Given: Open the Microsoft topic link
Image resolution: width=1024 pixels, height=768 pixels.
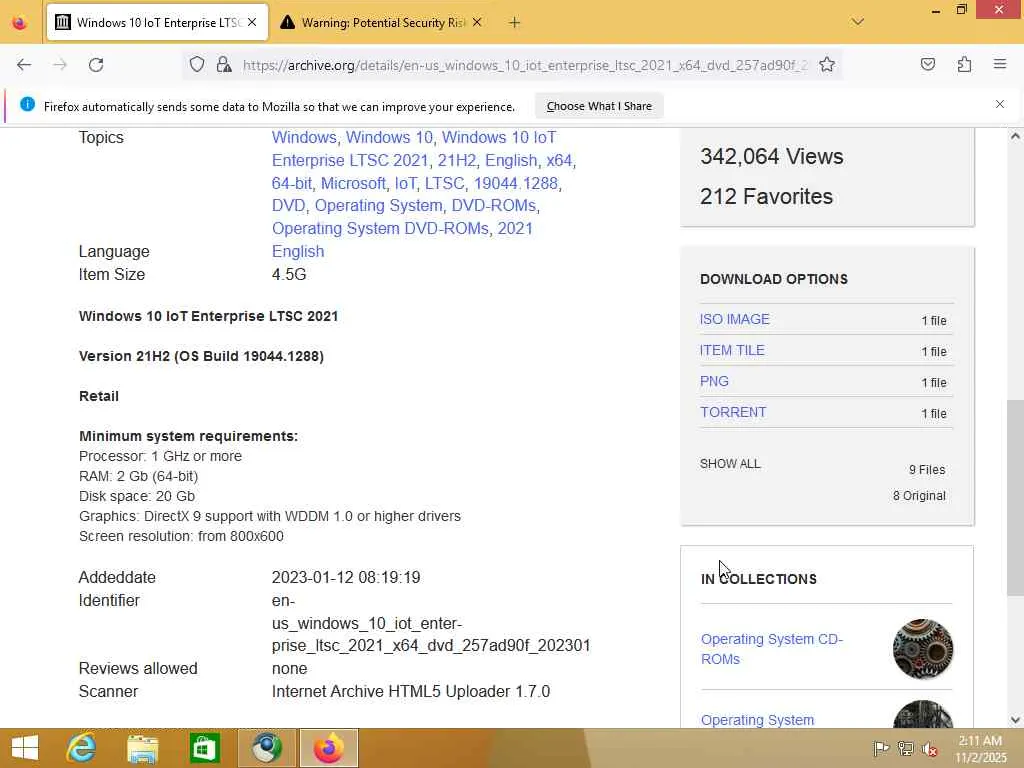Looking at the screenshot, I should (x=353, y=184).
